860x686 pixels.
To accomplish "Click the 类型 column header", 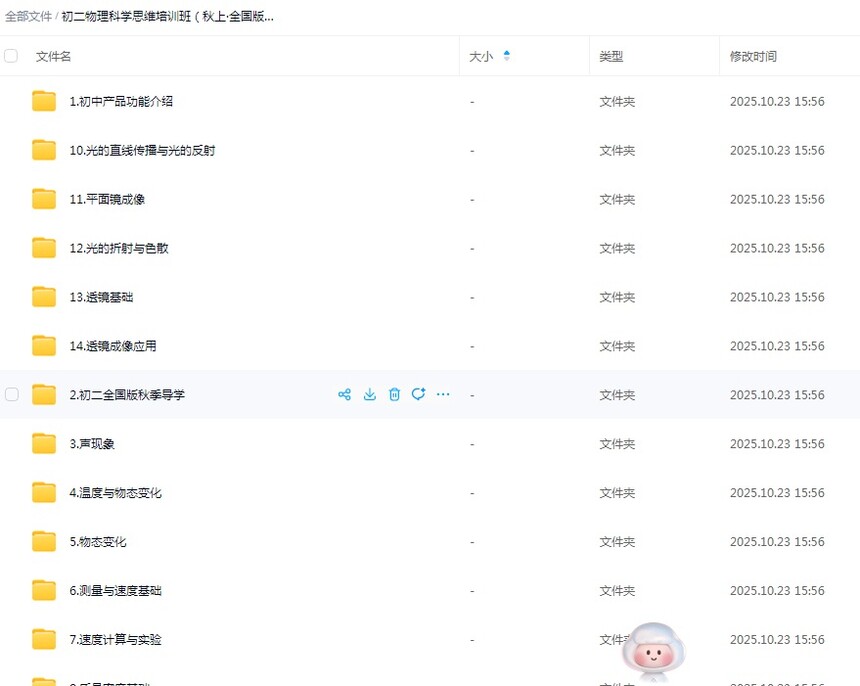I will (x=611, y=57).
